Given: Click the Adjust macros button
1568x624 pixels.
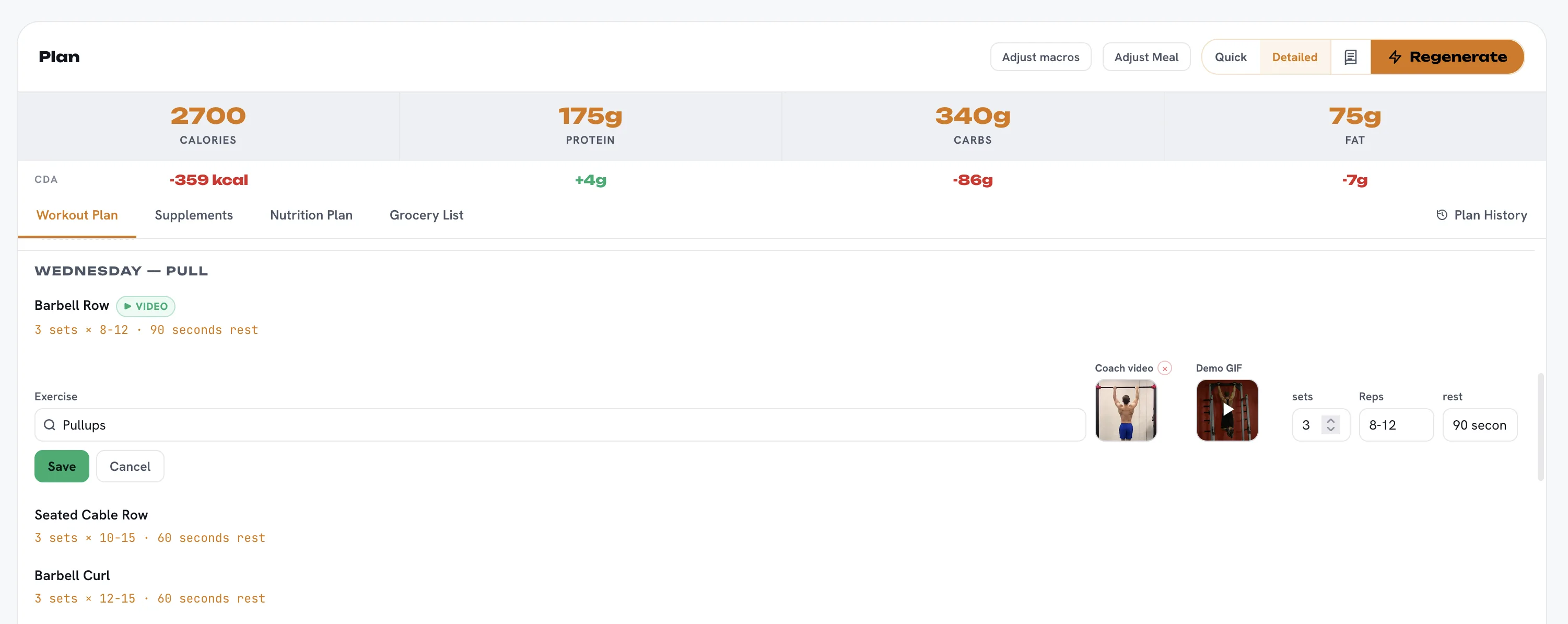Looking at the screenshot, I should point(1040,56).
